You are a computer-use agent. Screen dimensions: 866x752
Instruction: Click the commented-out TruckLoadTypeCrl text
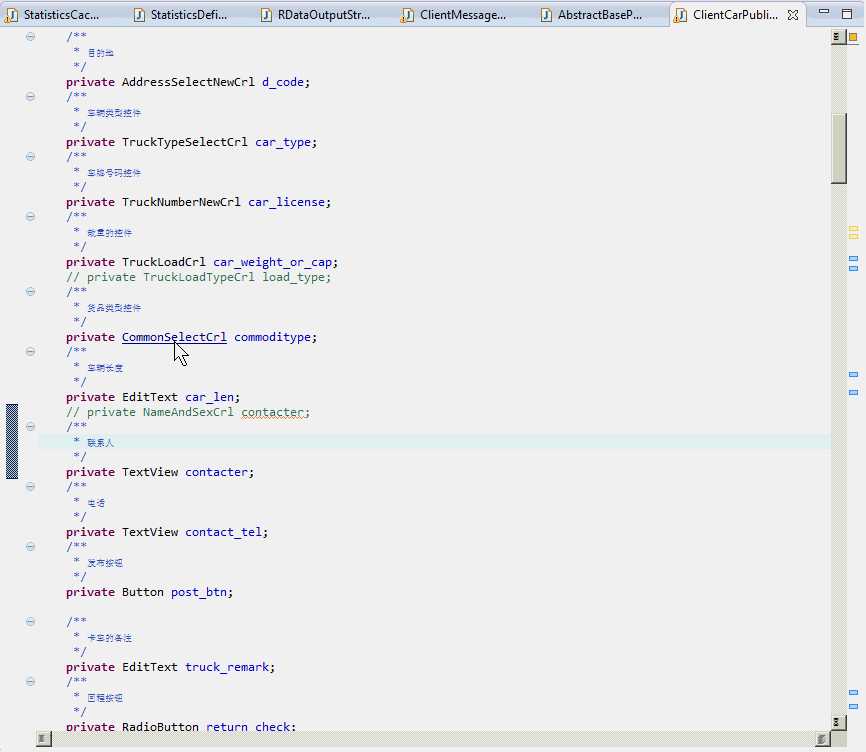click(x=199, y=277)
